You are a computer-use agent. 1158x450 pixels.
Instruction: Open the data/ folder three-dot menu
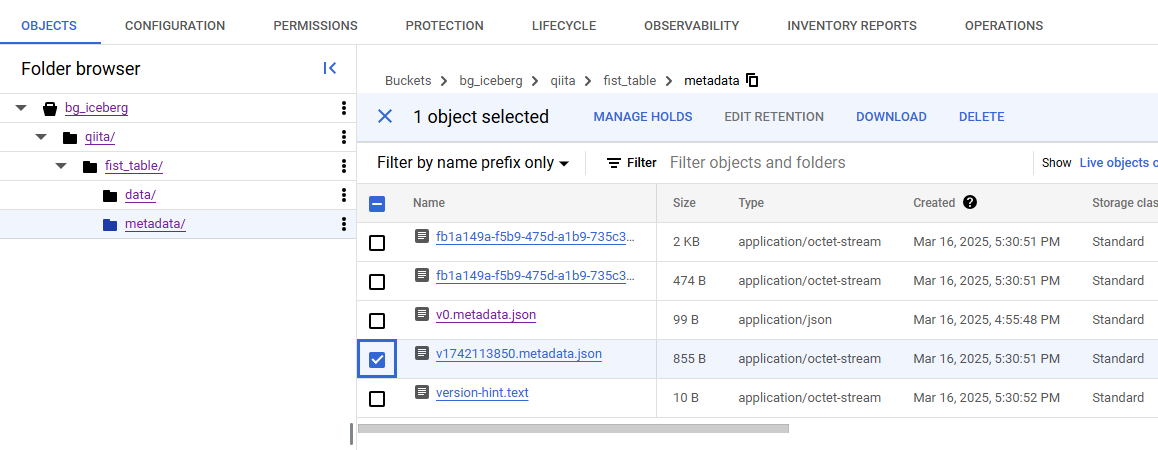click(344, 195)
